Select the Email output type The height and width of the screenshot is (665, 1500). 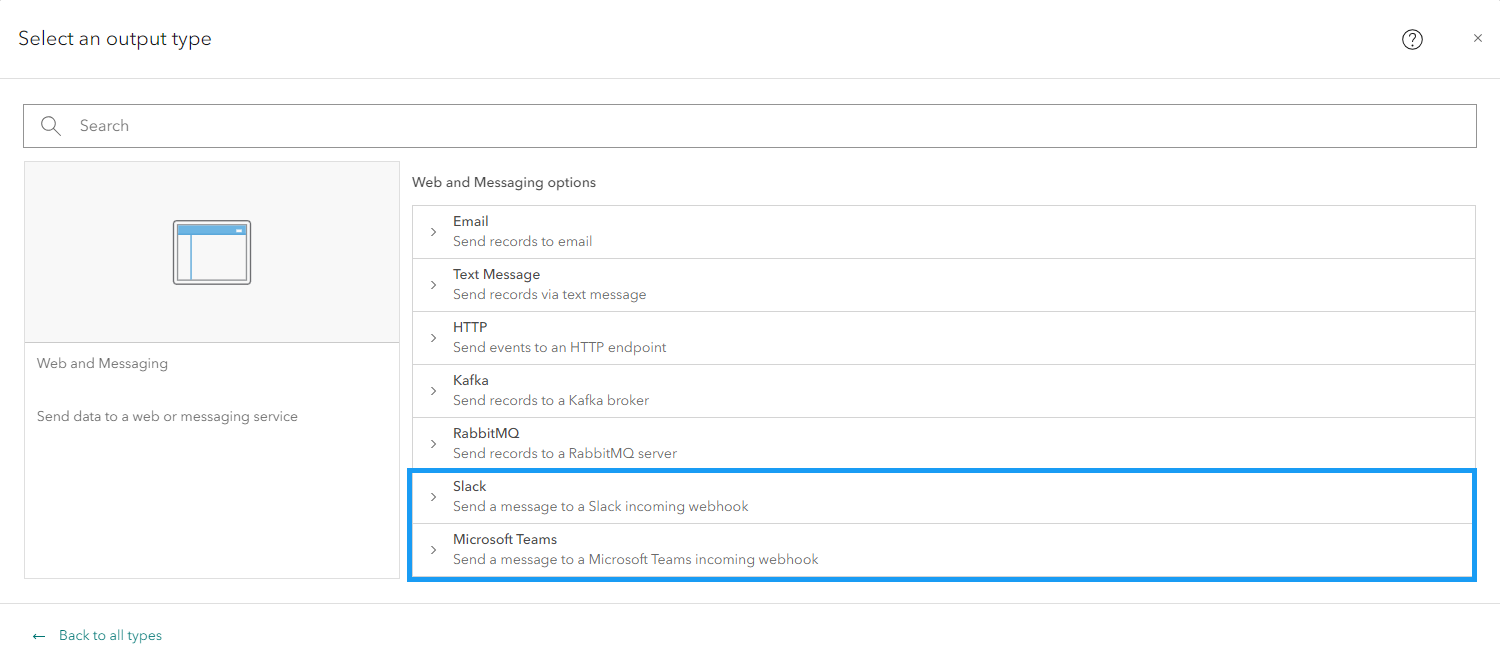(x=522, y=231)
